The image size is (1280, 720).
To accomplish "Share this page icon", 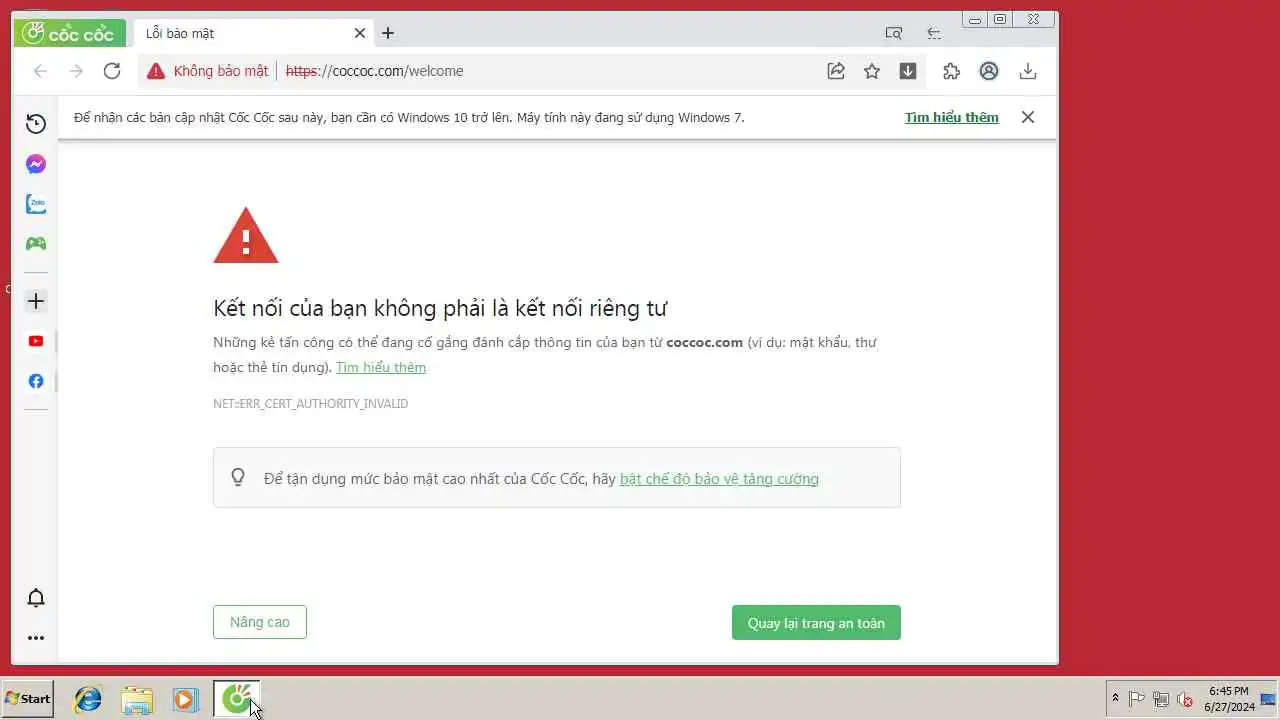I will (x=836, y=71).
